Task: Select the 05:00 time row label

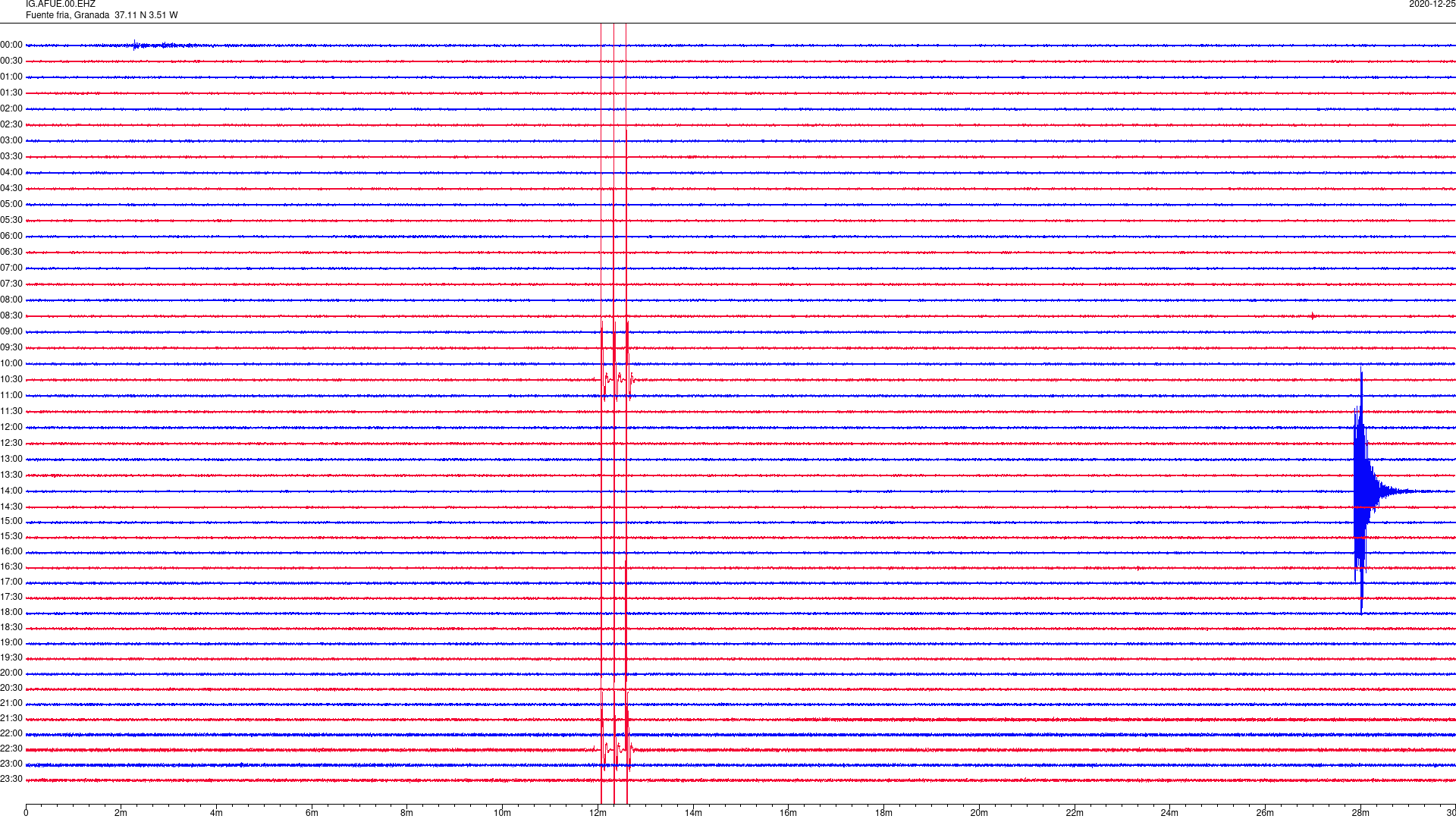Action: [11, 205]
